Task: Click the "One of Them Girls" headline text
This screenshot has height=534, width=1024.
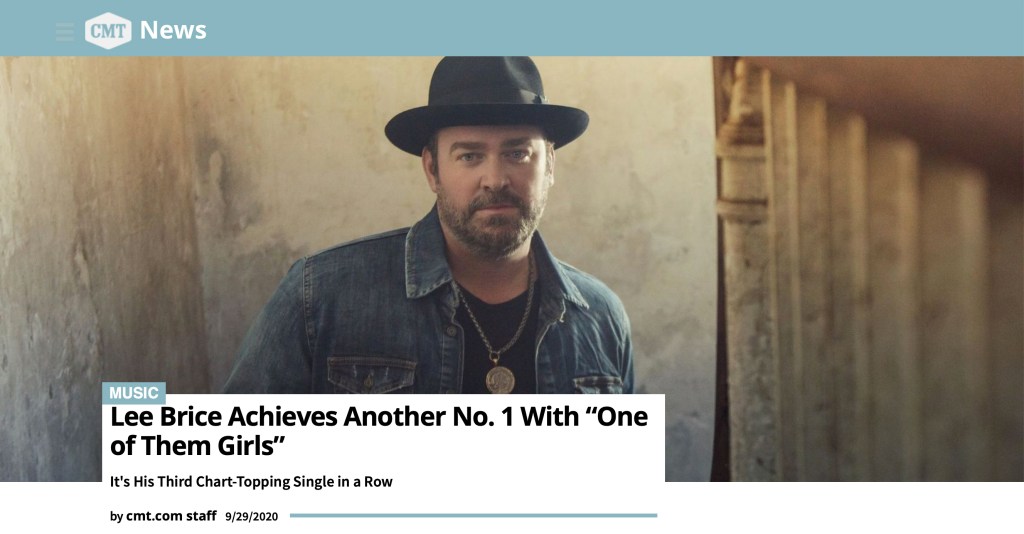Action: (x=379, y=431)
